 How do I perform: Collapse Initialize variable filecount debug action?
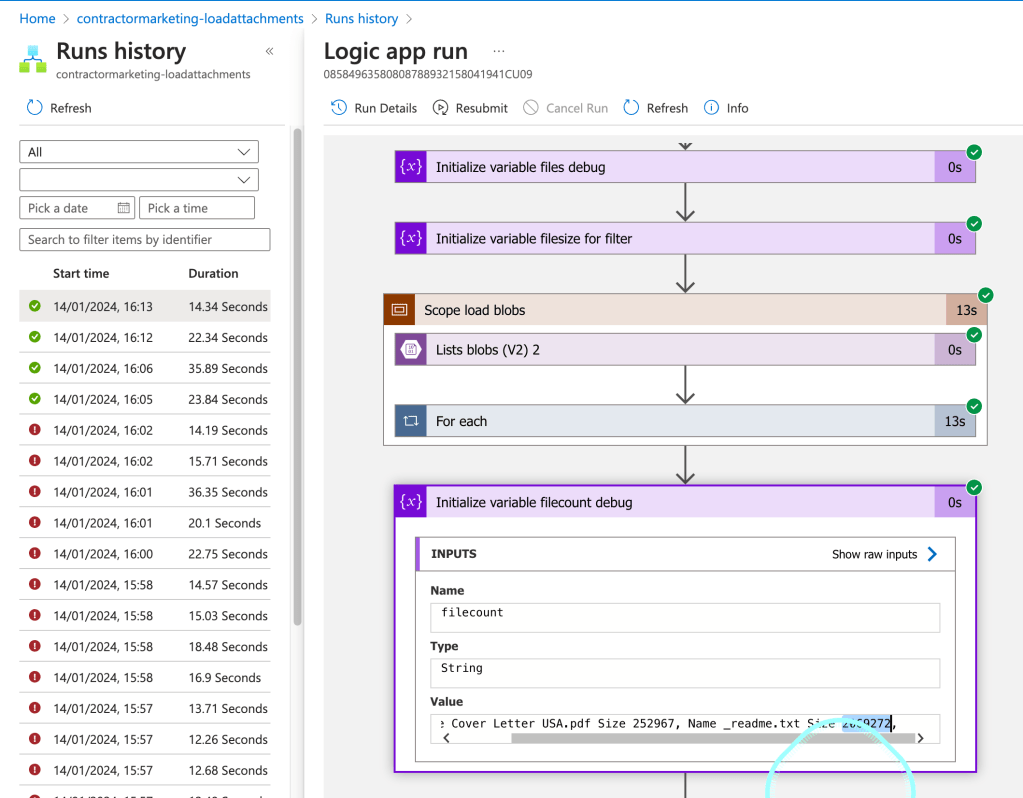click(x=685, y=502)
